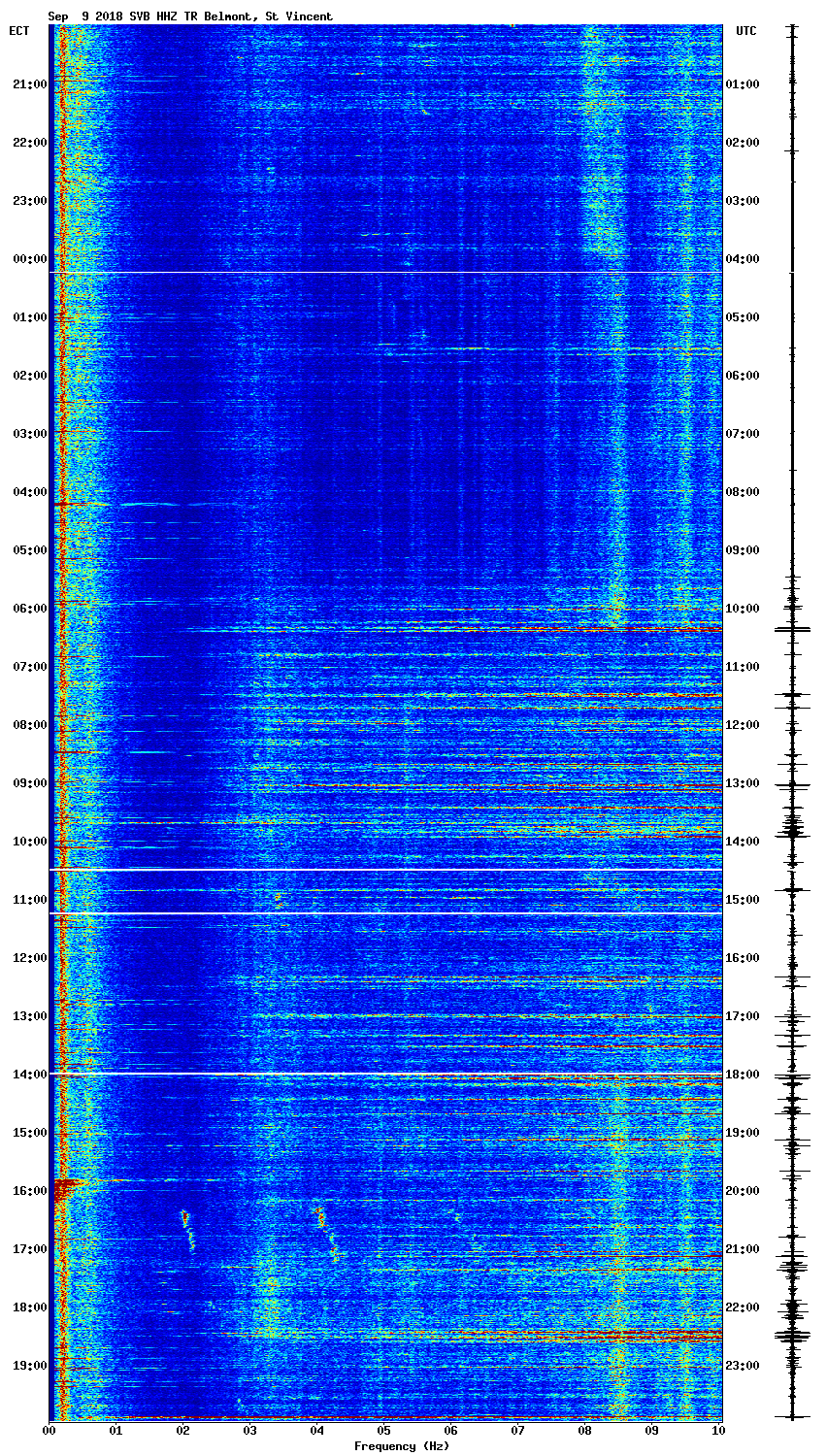827x1456 pixels.
Task: Choose the 13:00 UTC time label
Action: pyautogui.click(x=743, y=783)
